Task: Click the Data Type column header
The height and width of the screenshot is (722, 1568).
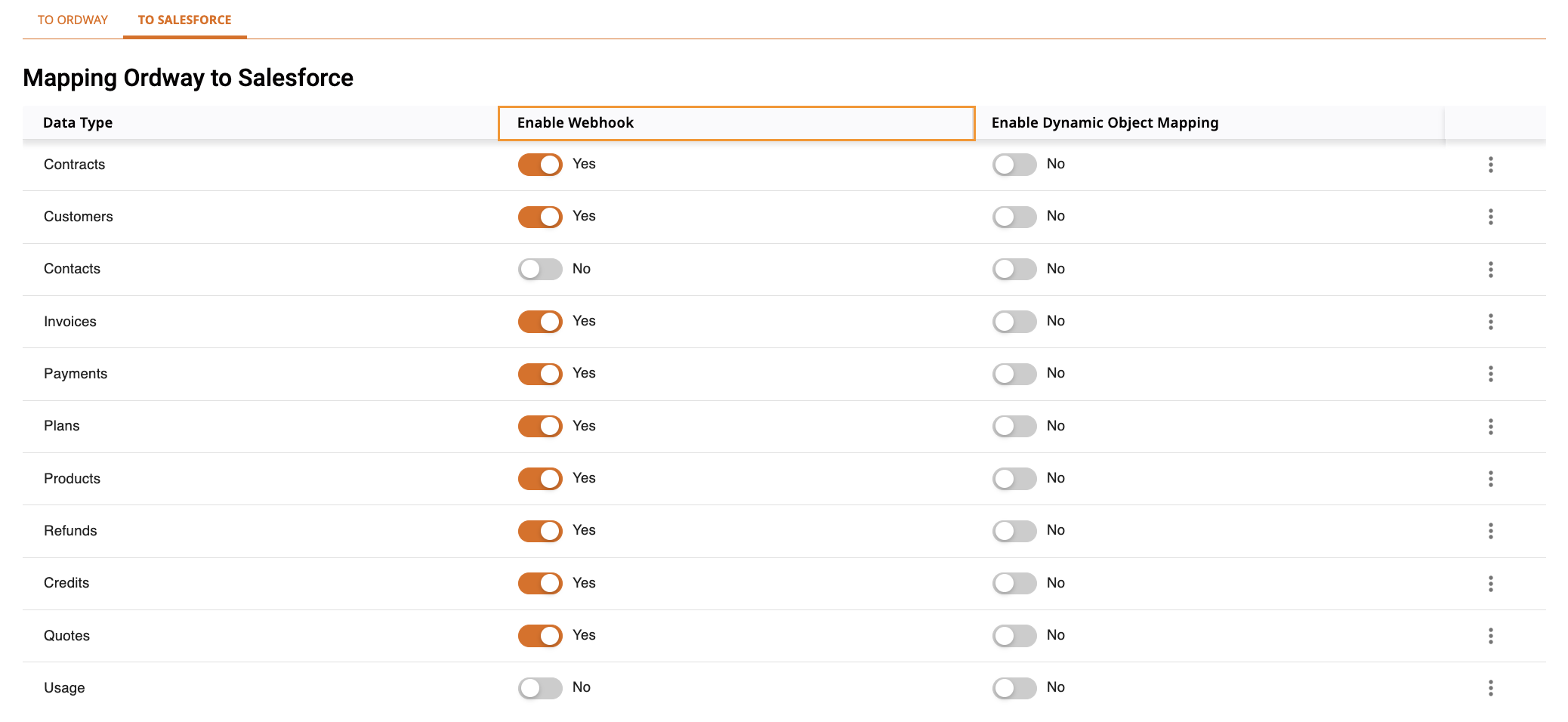Action: pyautogui.click(x=78, y=123)
